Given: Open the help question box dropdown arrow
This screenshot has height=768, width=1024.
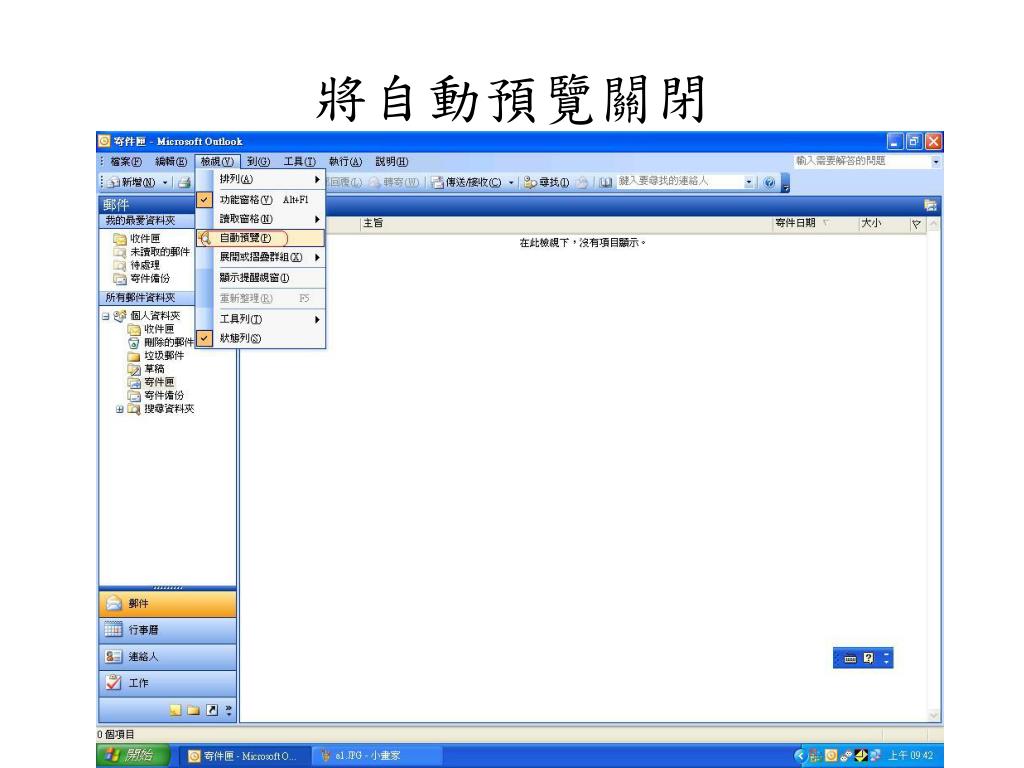Looking at the screenshot, I should pyautogui.click(x=936, y=161).
